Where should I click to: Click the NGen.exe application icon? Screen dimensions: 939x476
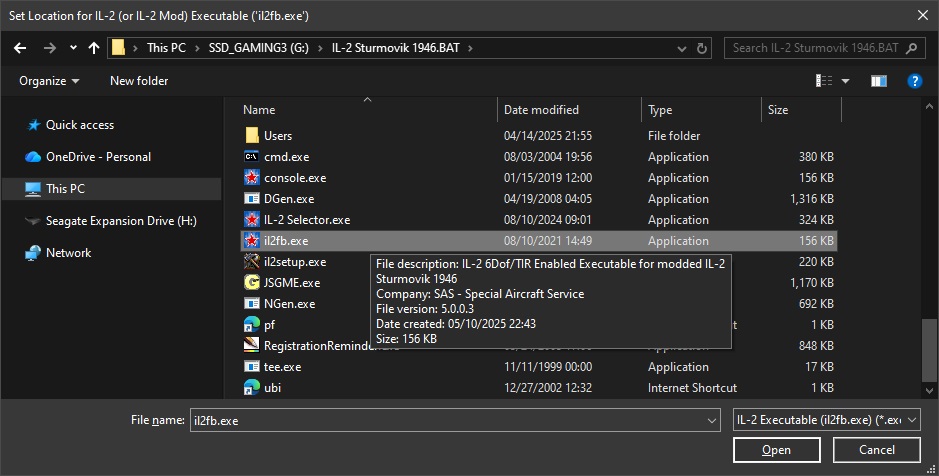pos(252,304)
